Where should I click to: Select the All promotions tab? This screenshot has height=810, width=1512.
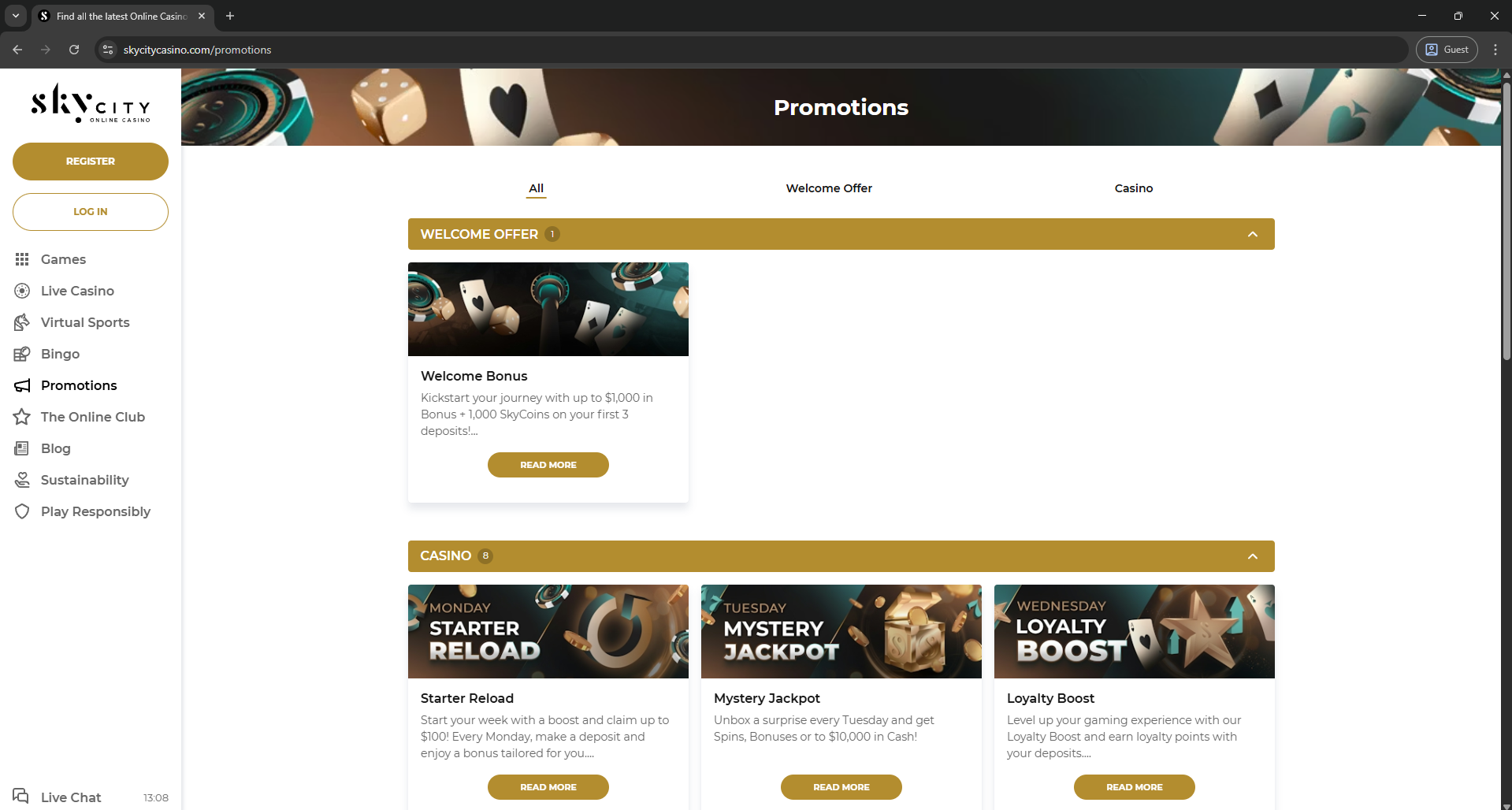pyautogui.click(x=537, y=188)
